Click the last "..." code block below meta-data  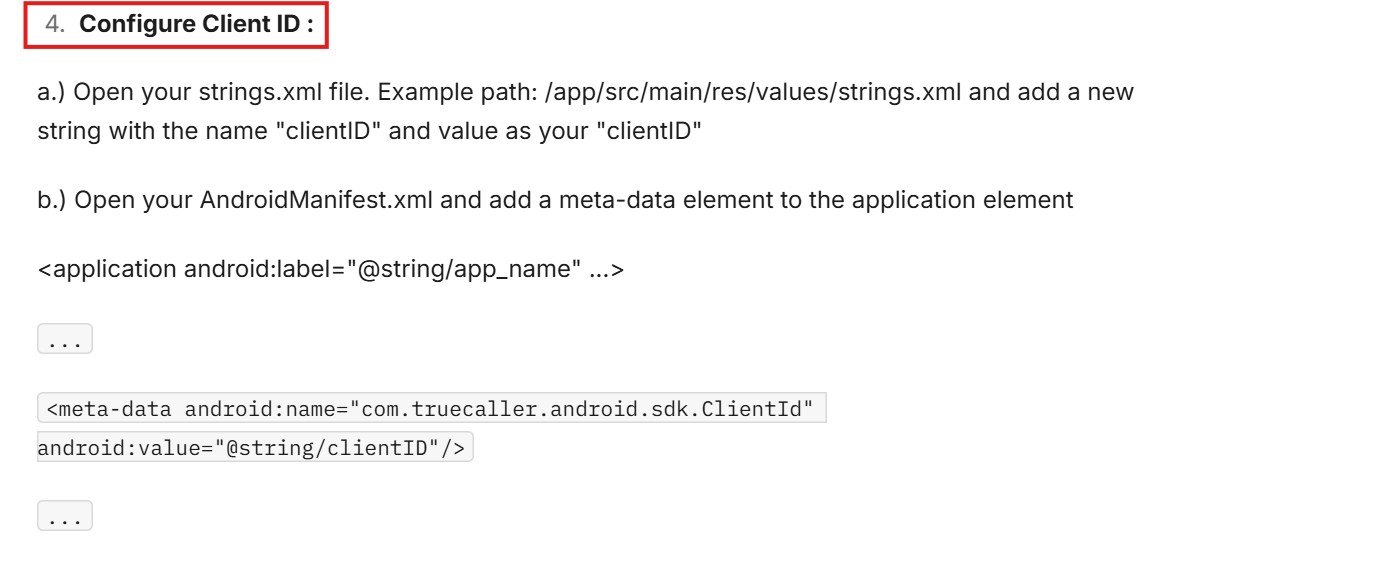point(65,517)
